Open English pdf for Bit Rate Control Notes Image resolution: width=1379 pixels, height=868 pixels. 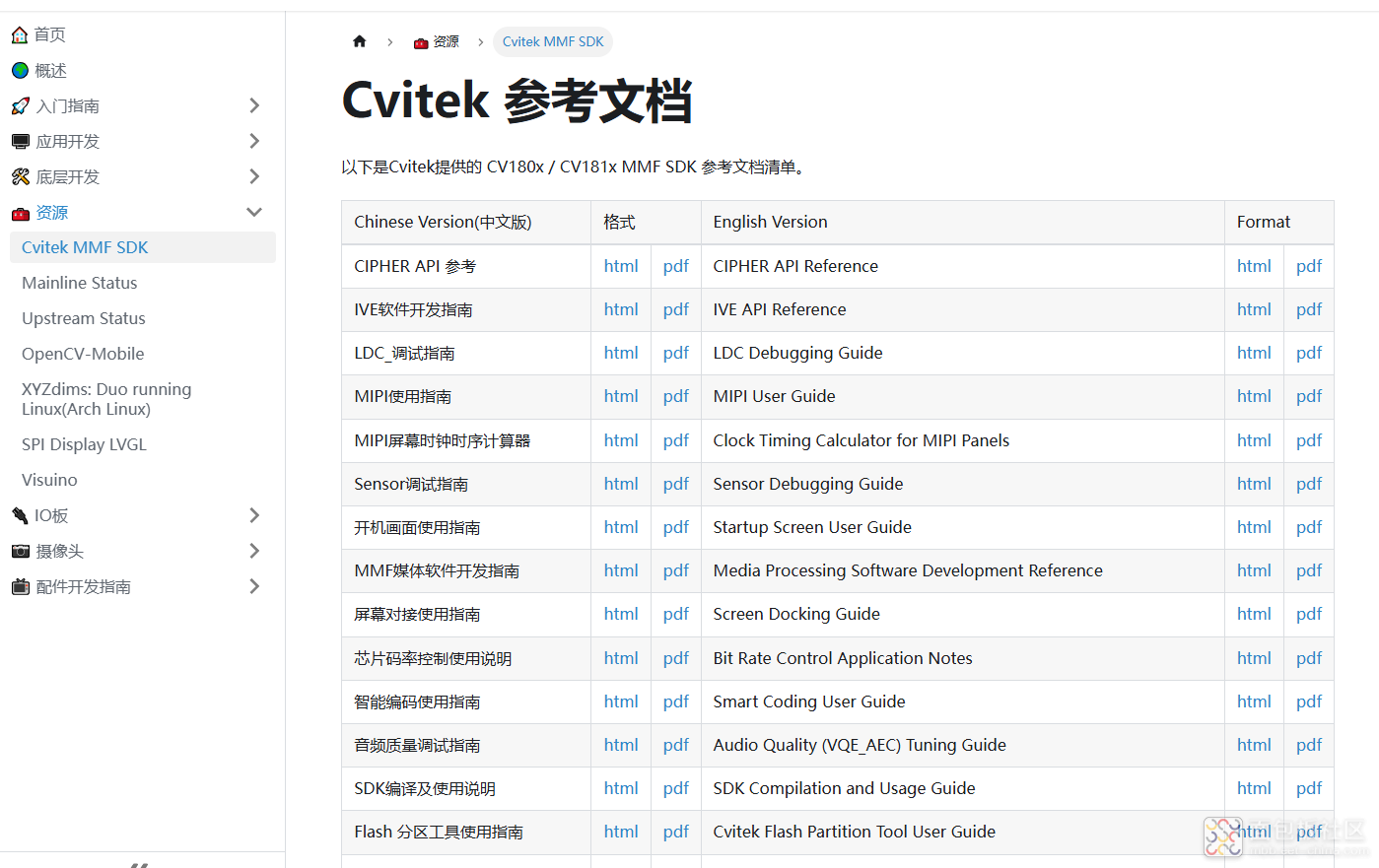tap(1309, 658)
